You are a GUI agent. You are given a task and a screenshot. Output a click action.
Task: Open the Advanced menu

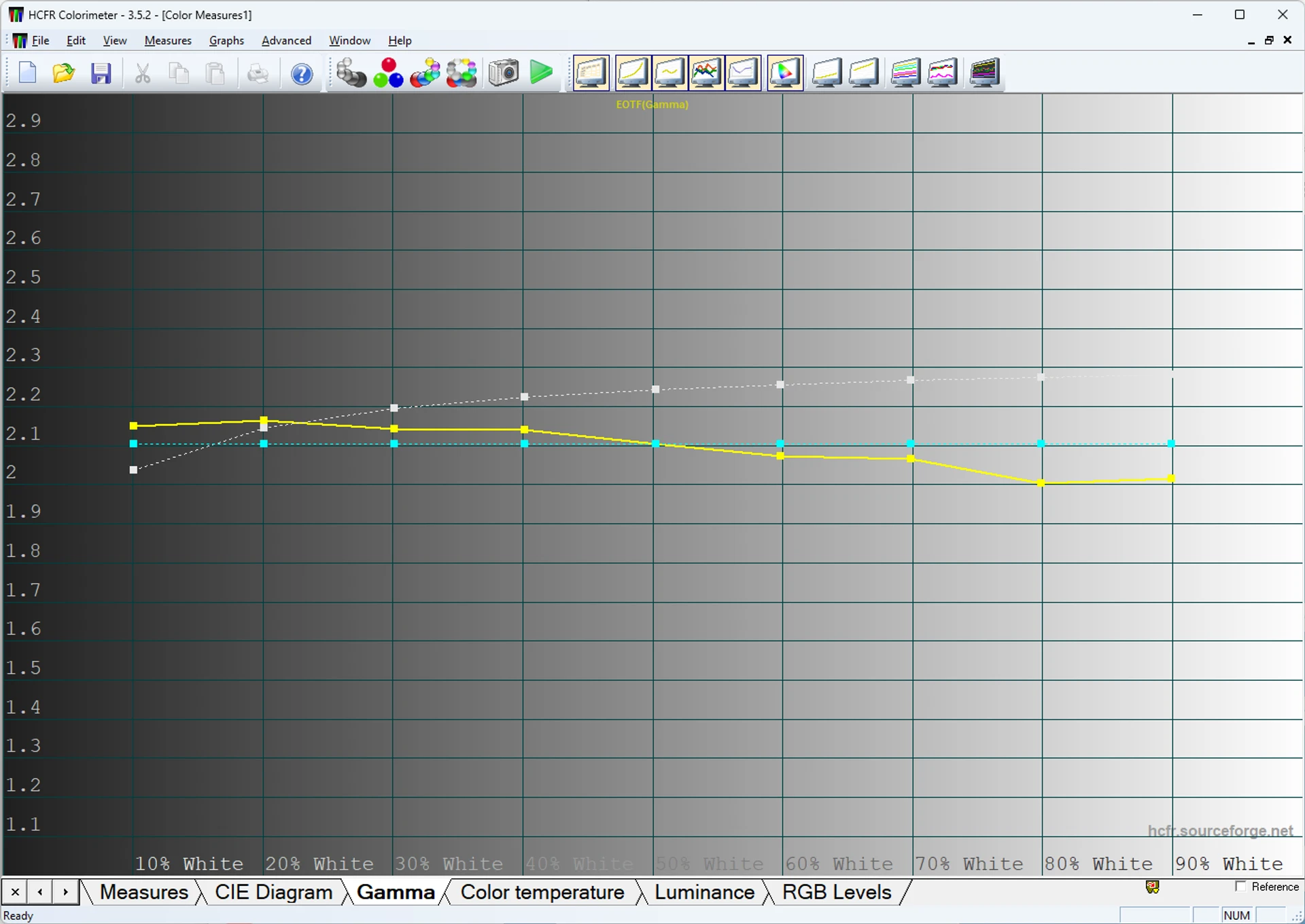pyautogui.click(x=286, y=41)
